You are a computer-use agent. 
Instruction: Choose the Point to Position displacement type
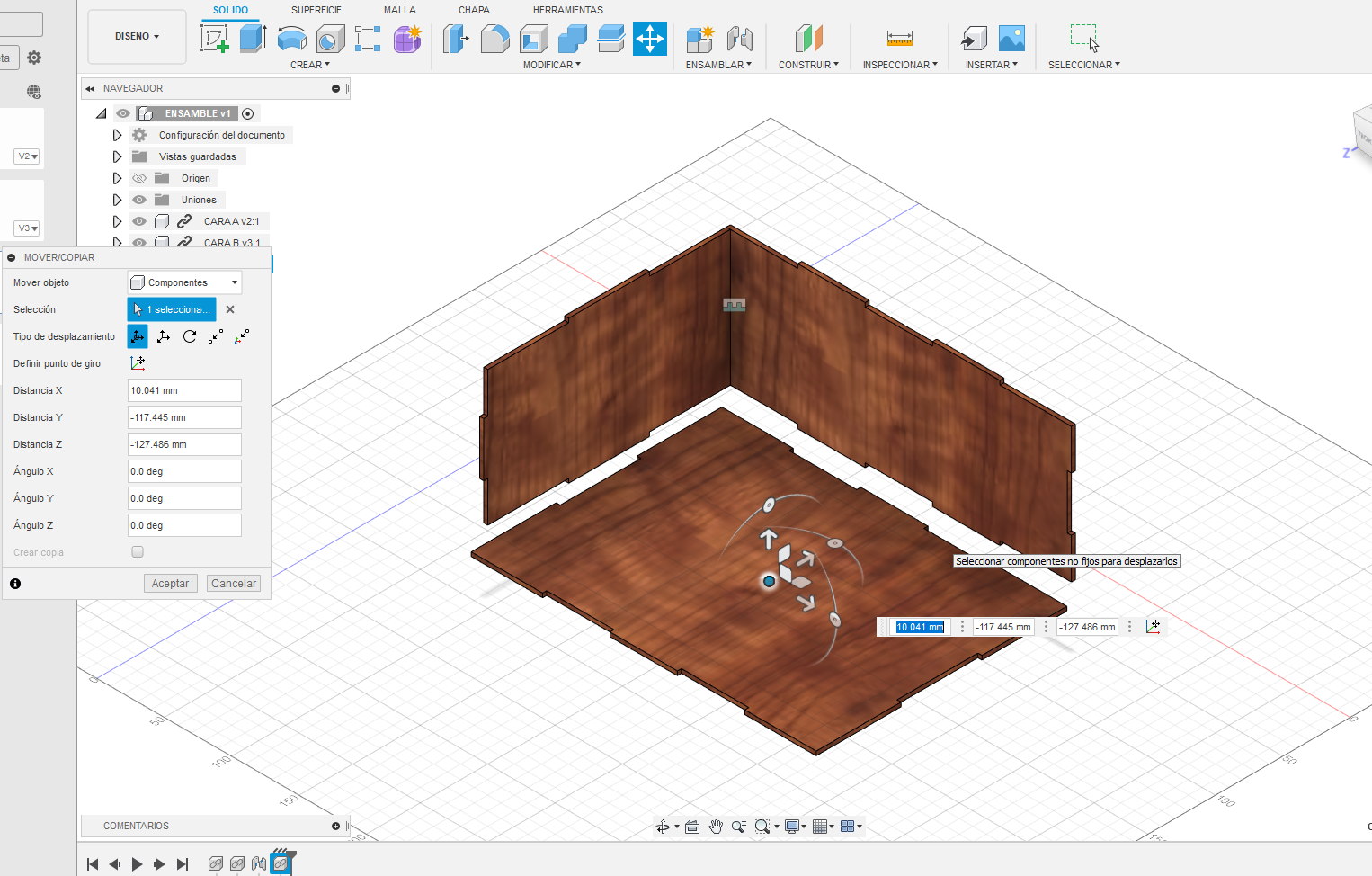point(242,336)
